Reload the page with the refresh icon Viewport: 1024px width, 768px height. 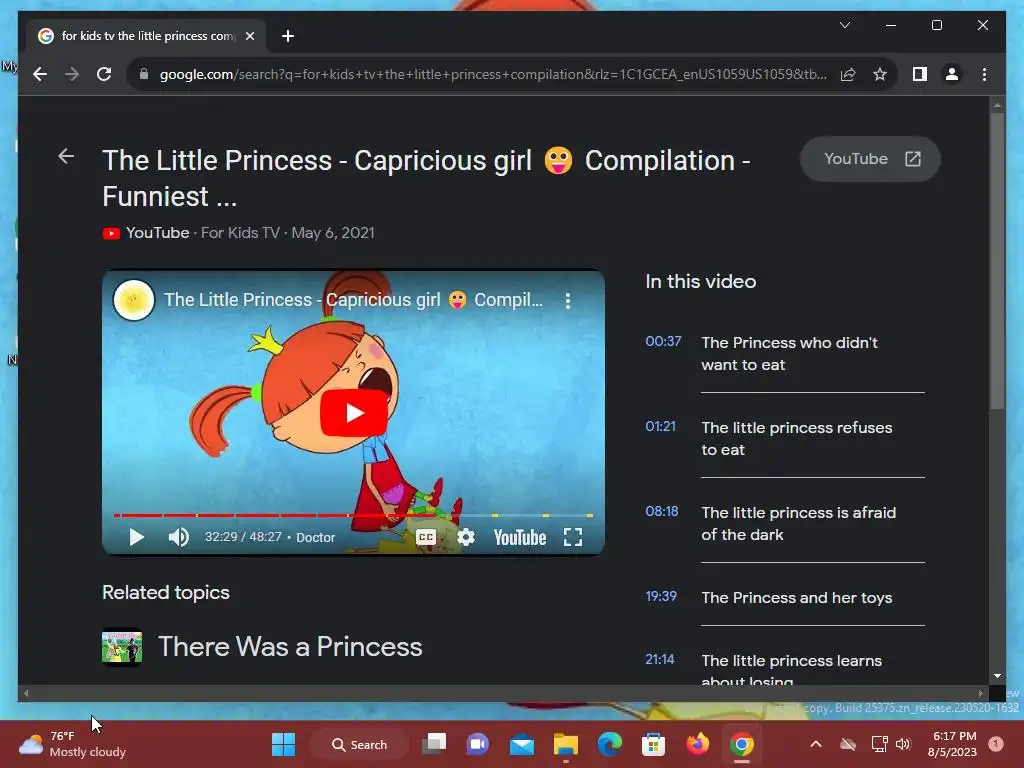(104, 74)
